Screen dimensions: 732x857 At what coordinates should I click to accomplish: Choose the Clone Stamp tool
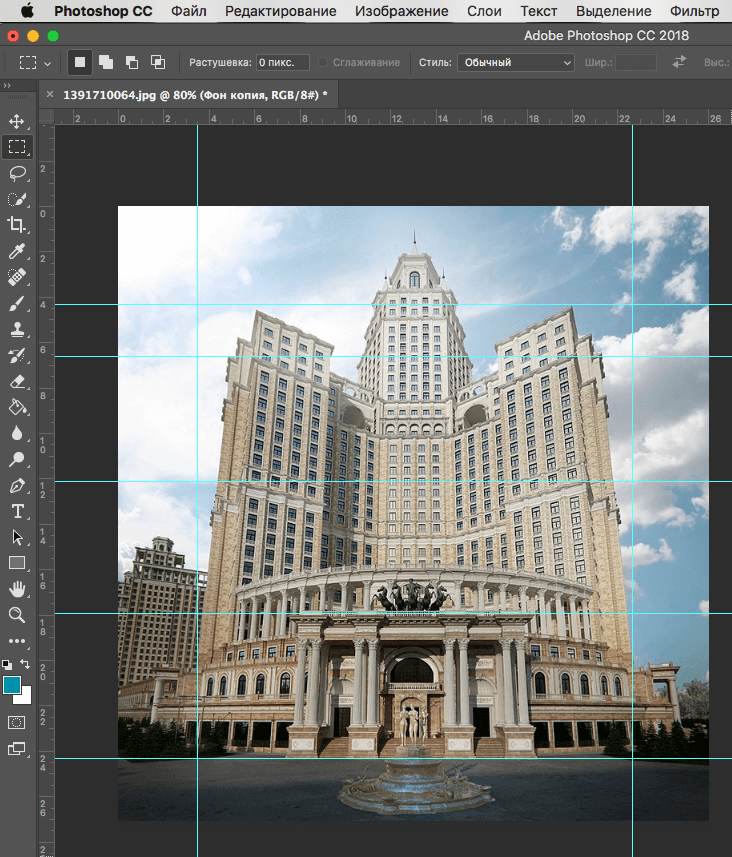click(17, 329)
